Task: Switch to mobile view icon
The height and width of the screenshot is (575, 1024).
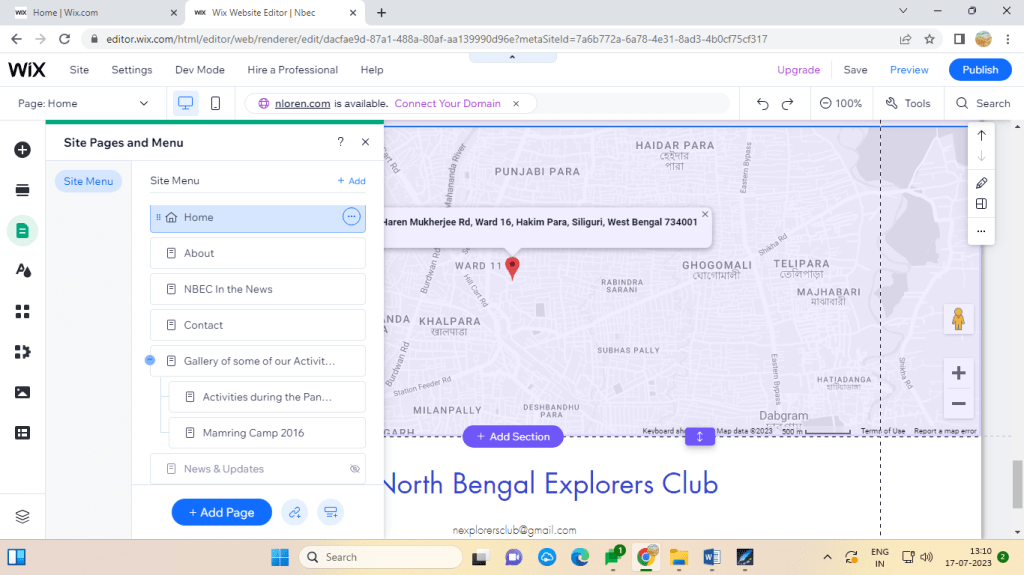Action: point(215,103)
